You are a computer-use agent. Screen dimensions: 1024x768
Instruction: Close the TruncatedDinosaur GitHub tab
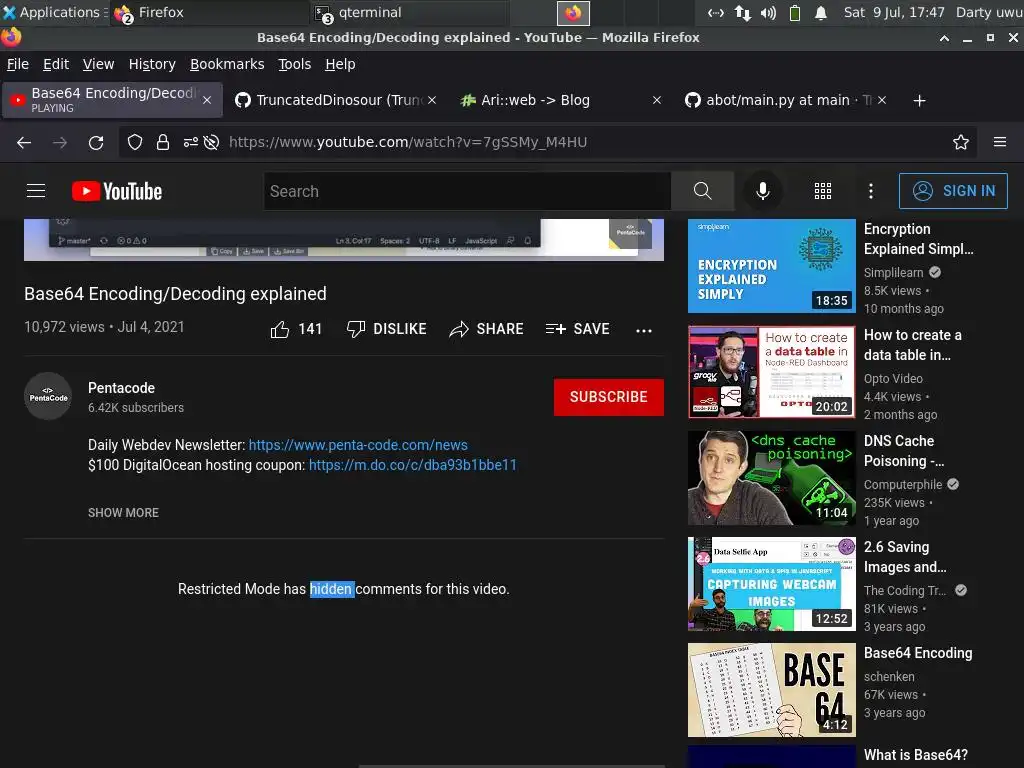pyautogui.click(x=432, y=100)
